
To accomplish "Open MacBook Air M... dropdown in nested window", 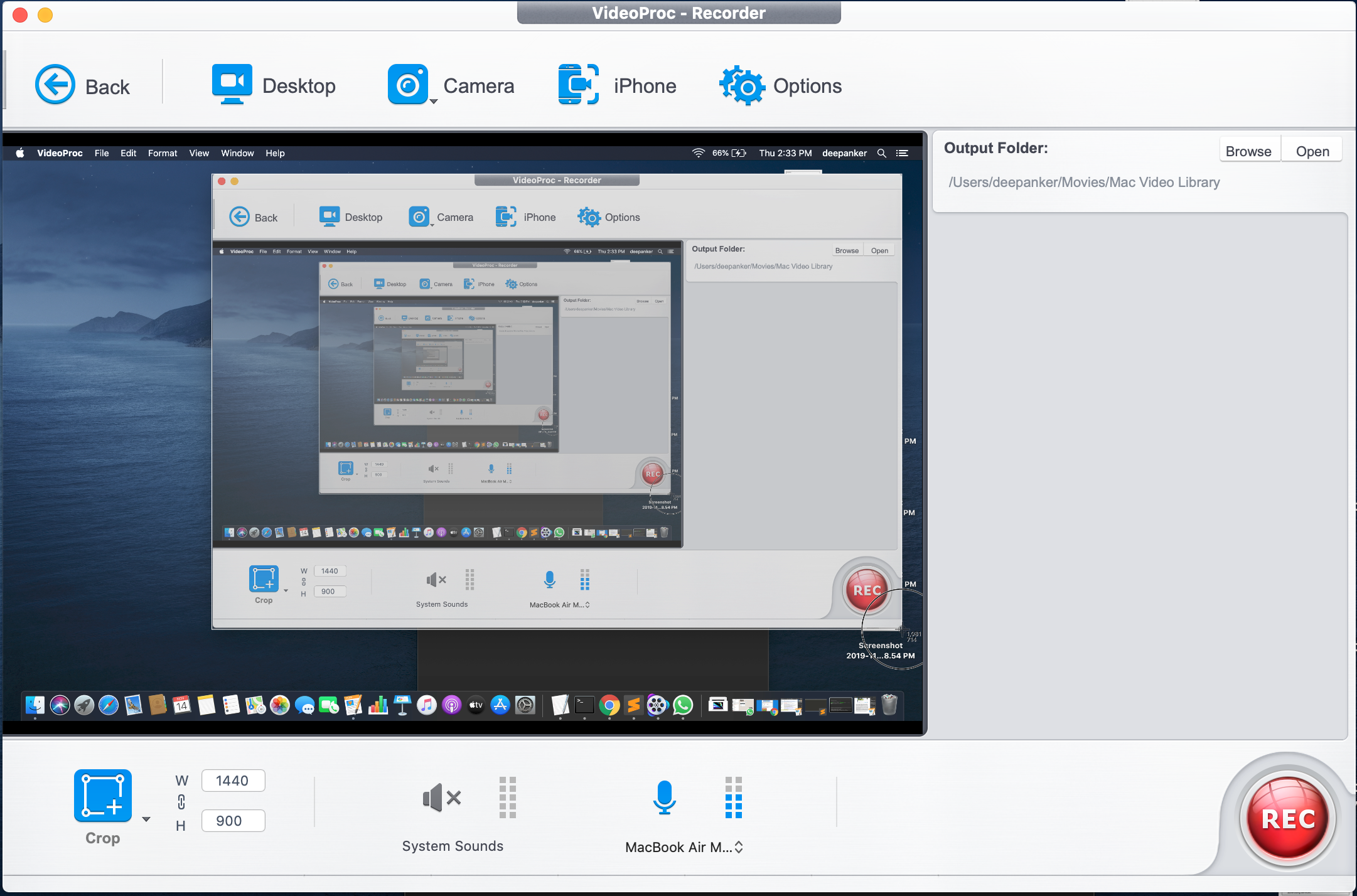I will coord(559,605).
